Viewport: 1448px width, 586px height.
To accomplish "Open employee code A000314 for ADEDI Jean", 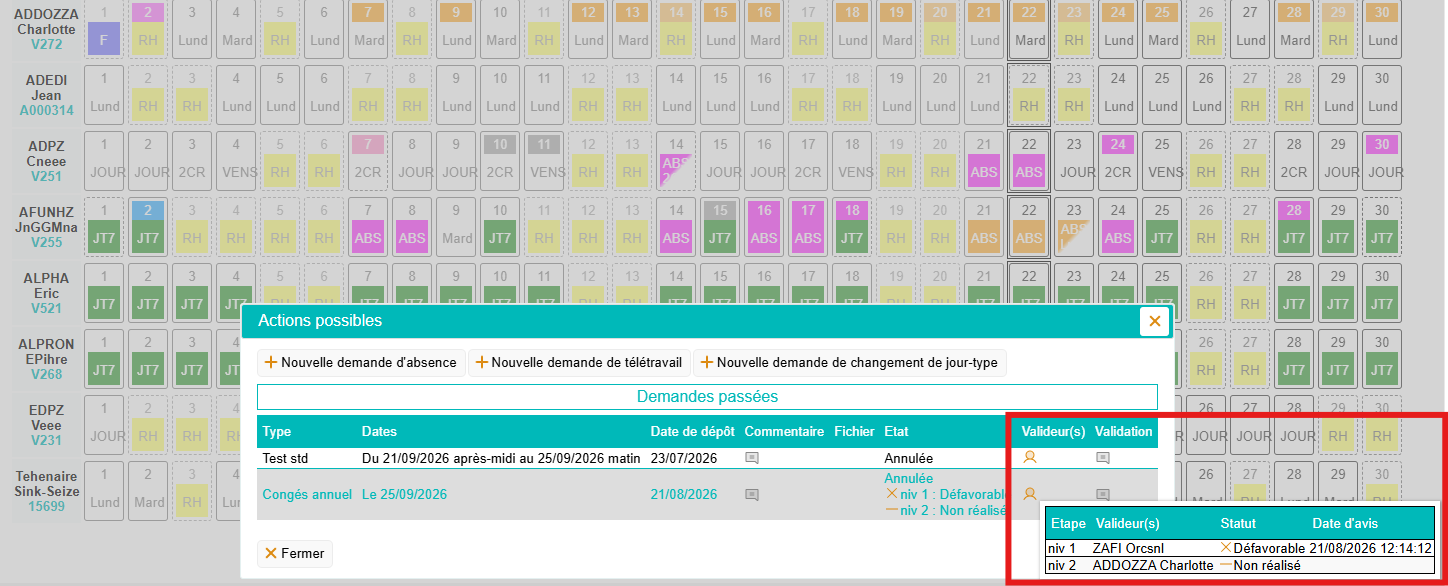I will click(x=46, y=111).
